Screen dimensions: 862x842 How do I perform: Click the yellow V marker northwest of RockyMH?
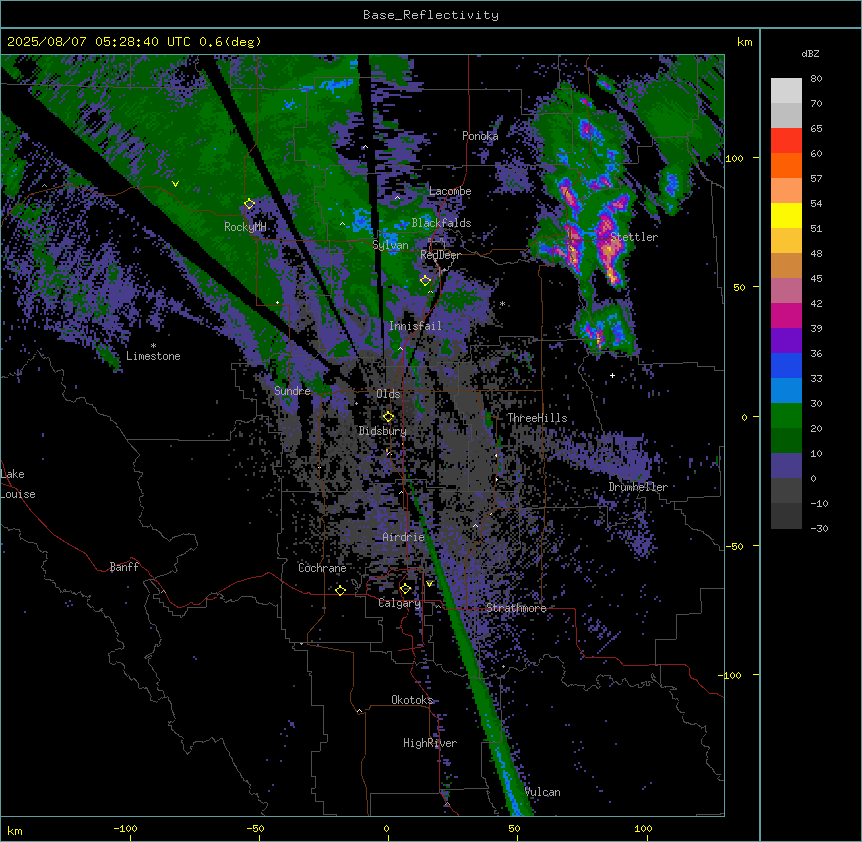[175, 184]
